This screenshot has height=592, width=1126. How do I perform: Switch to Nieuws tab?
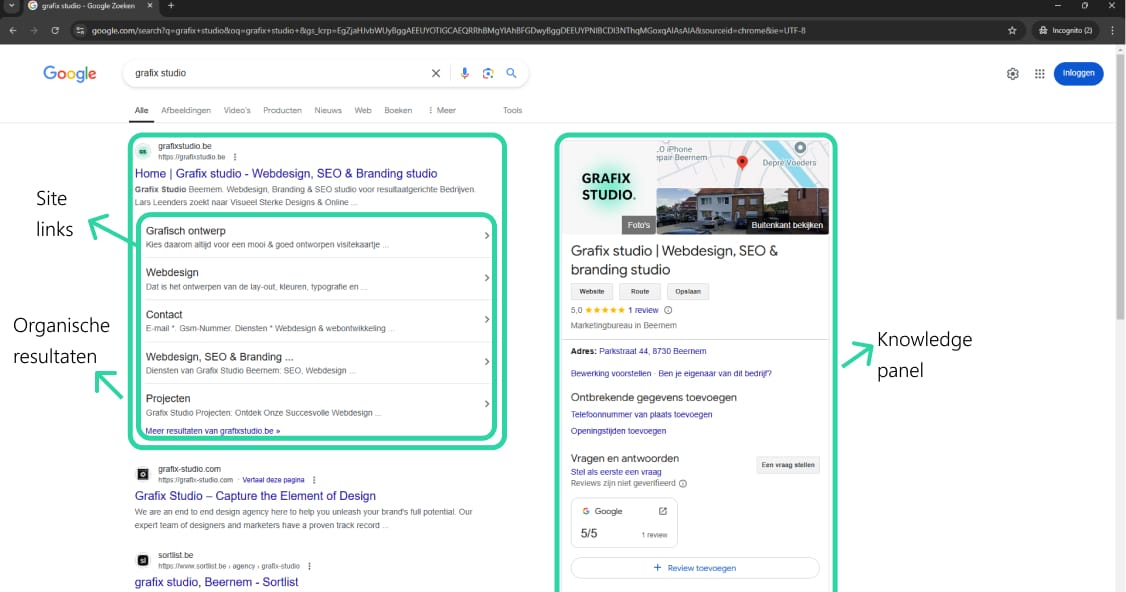(x=328, y=111)
